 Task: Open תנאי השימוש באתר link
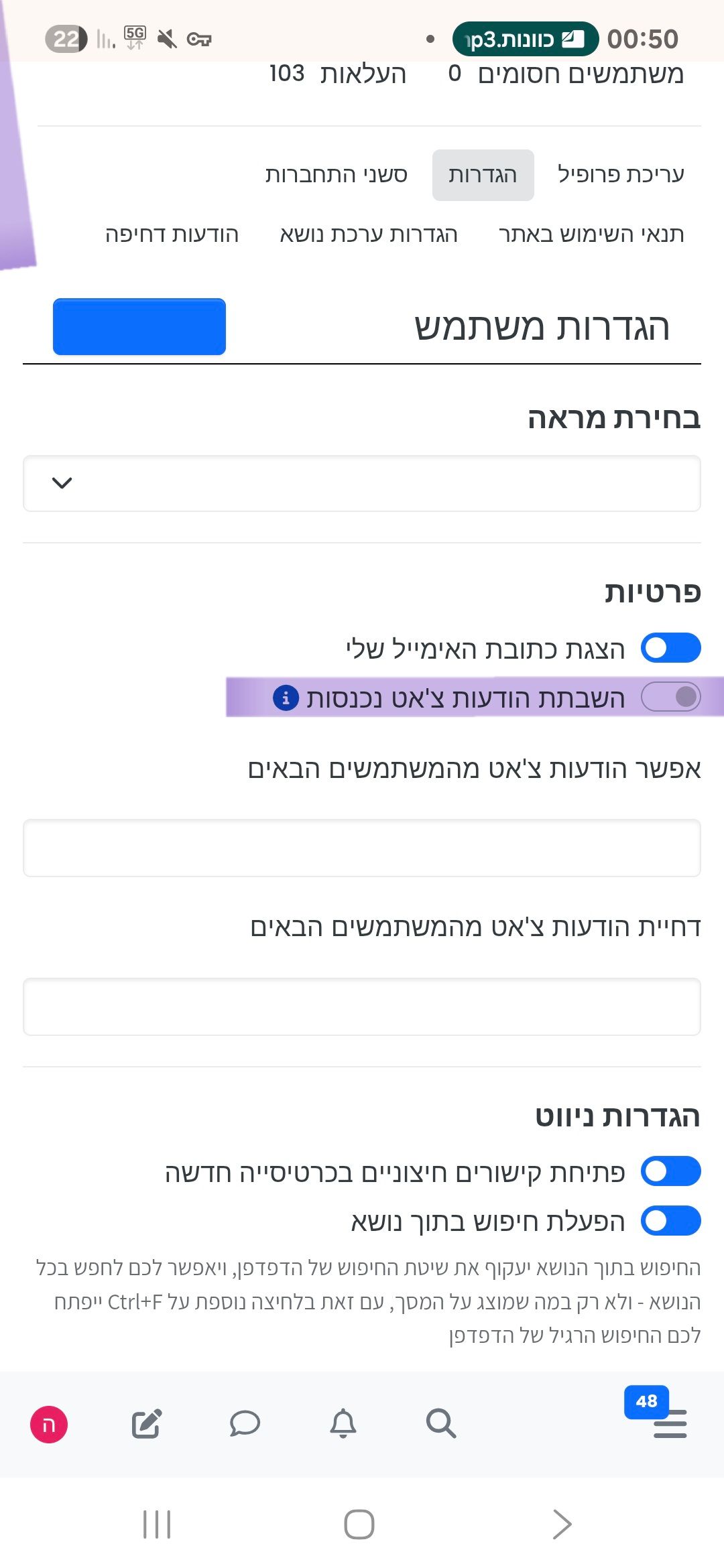point(591,235)
